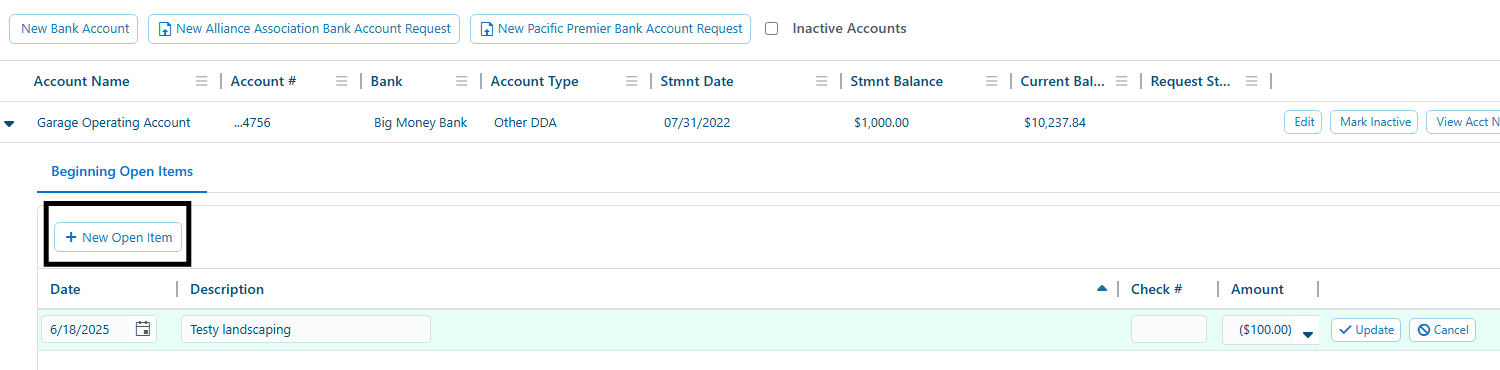Screen dimensions: 1500x370
Task: Click the empty Check # field
Action: 1169,329
